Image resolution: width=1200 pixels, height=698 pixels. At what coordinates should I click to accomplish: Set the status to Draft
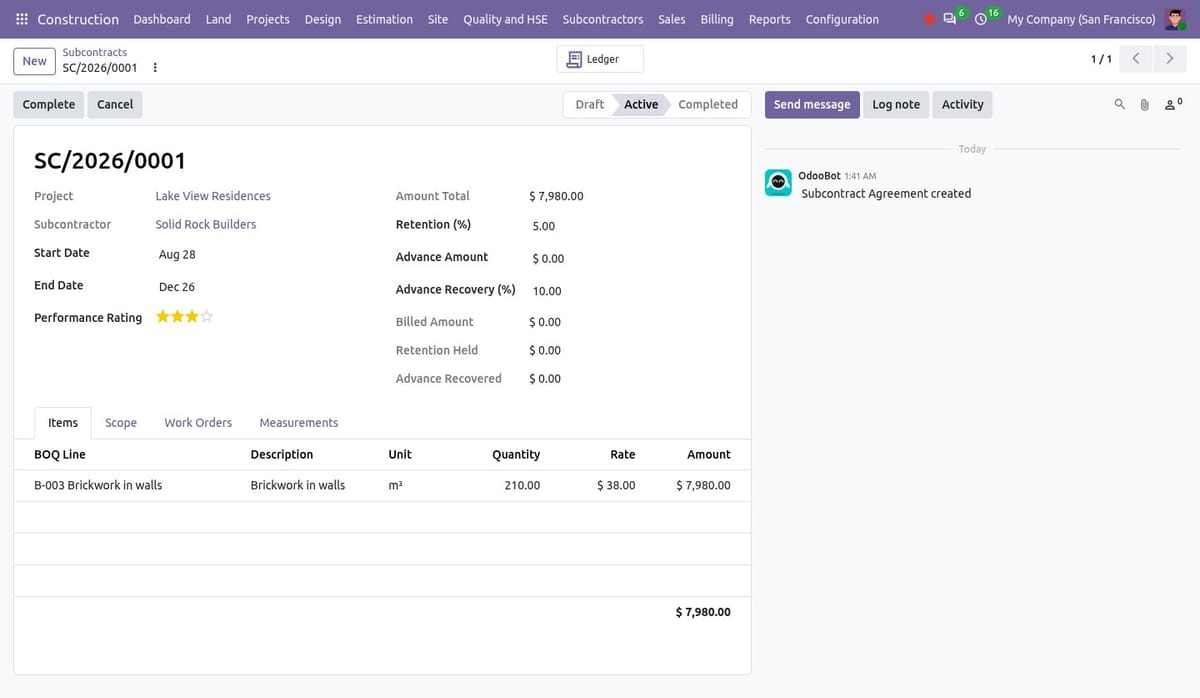coord(590,104)
